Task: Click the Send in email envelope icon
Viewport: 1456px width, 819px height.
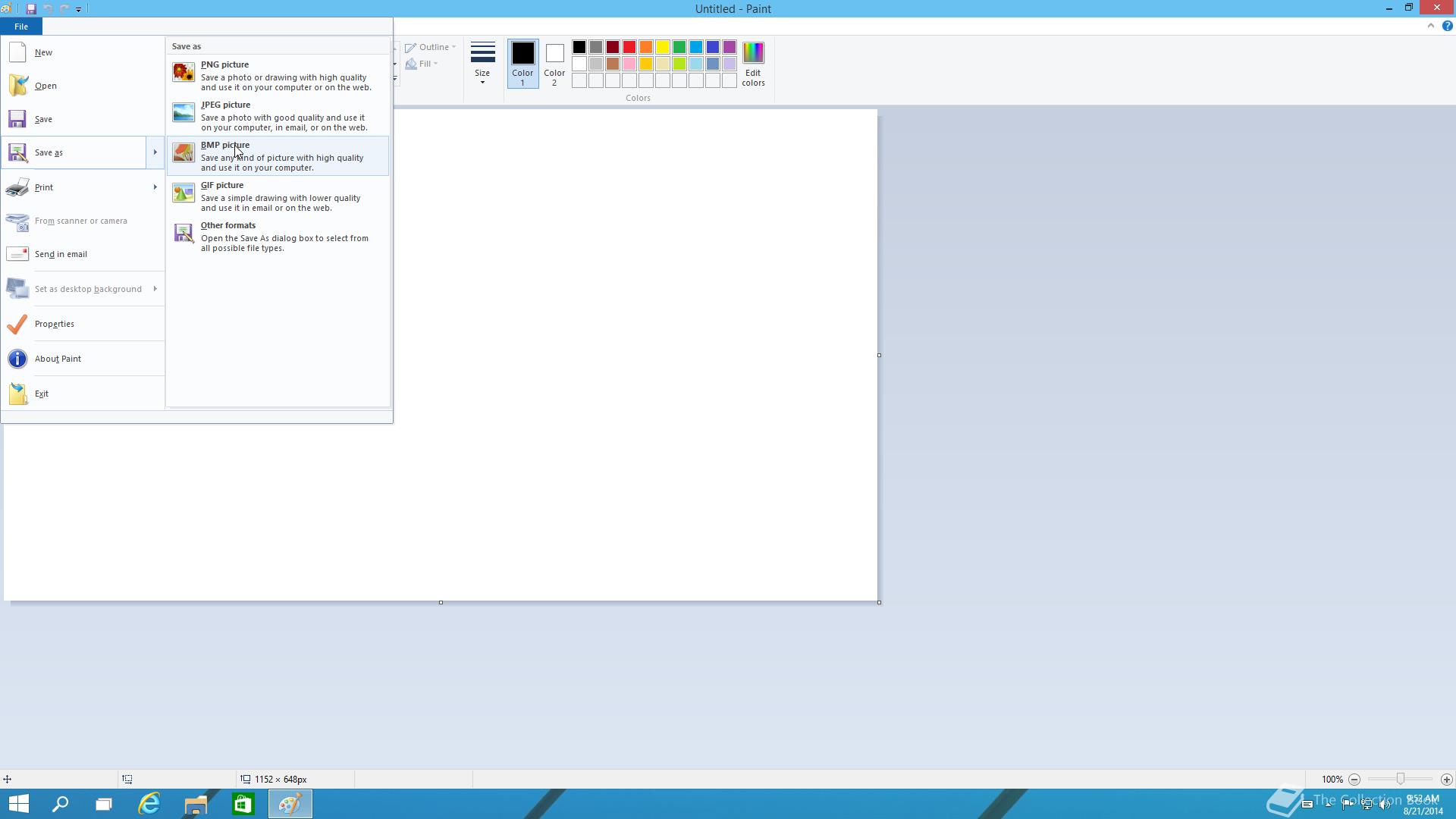Action: tap(17, 254)
